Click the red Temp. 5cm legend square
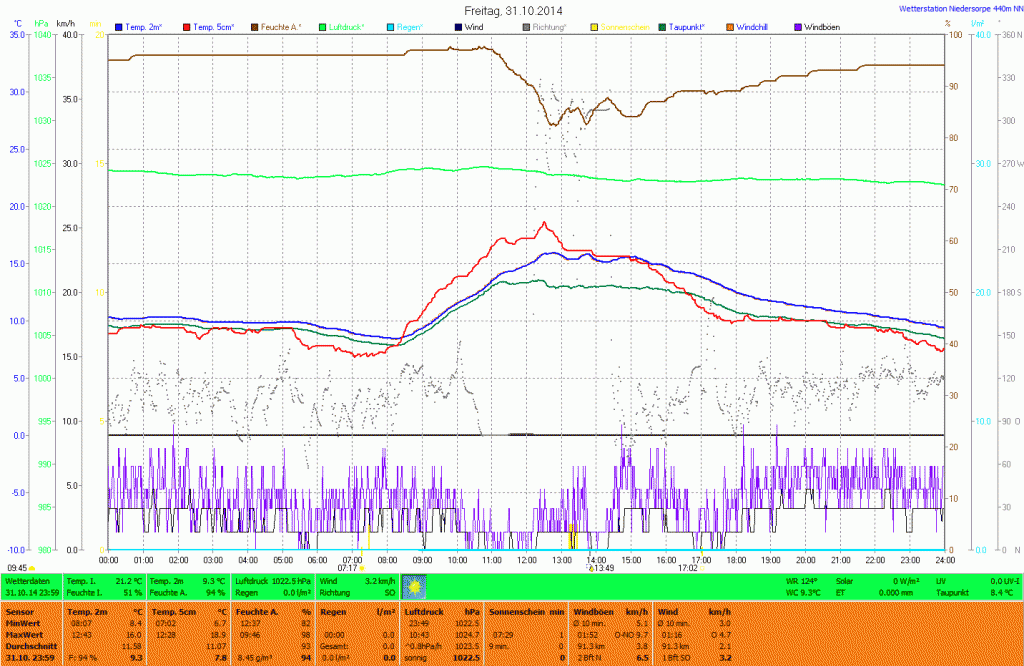This screenshot has height=666, width=1024. tap(187, 27)
